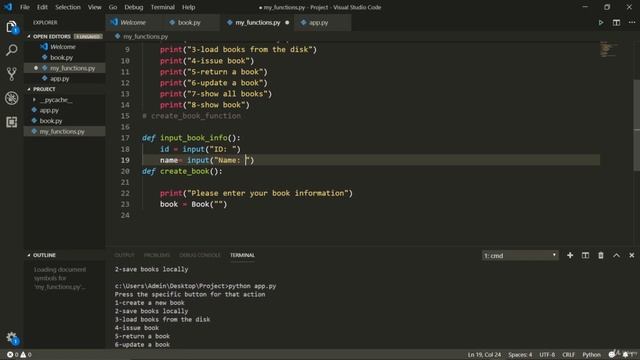Run Python file using play icon
The image size is (640, 360).
(601, 22)
